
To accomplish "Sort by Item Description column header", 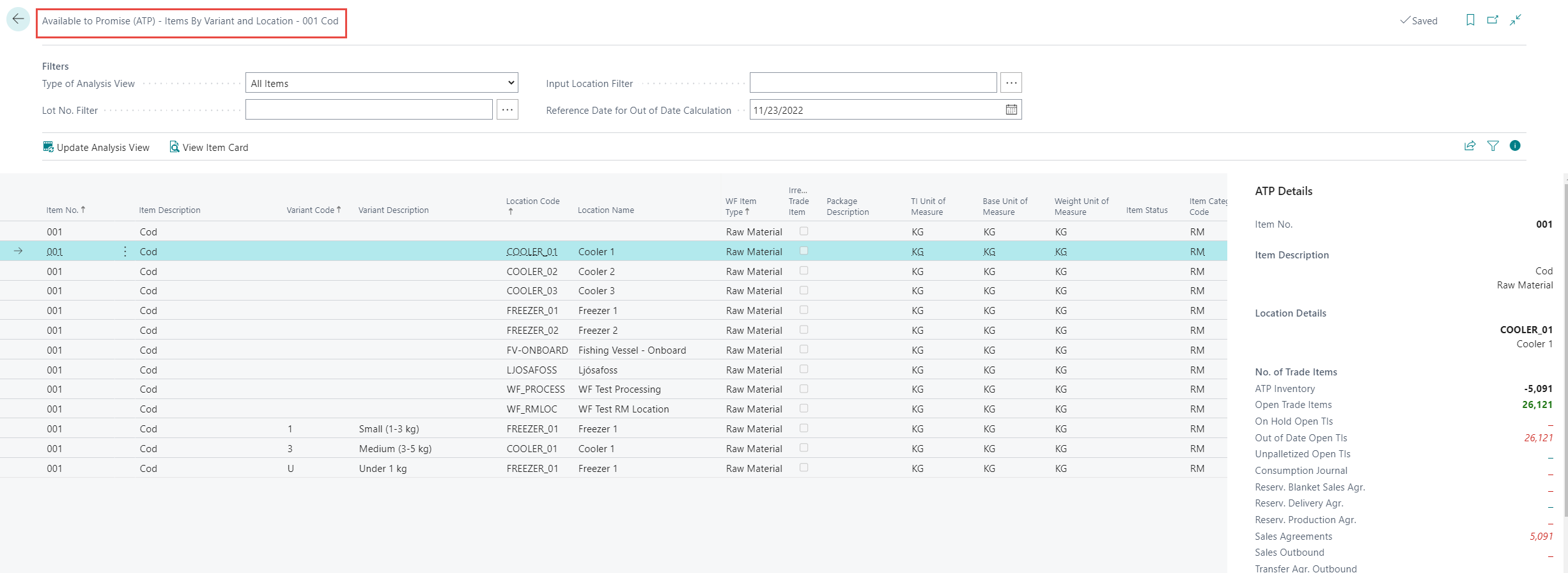I will click(x=169, y=210).
